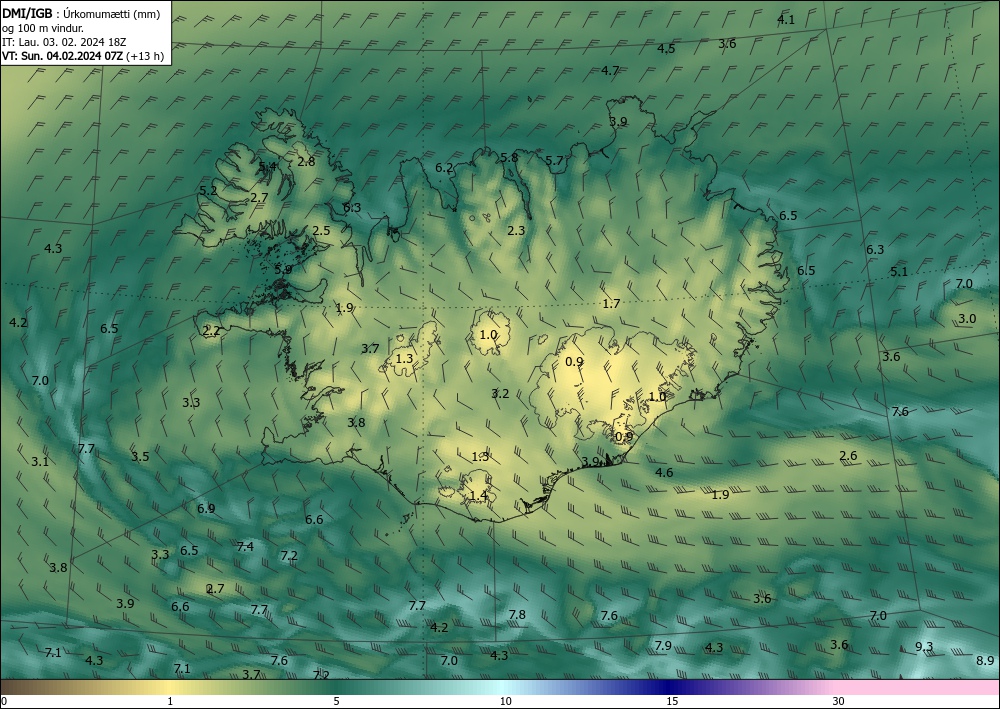Click the precipitation value 3.0
This screenshot has width=1000, height=709.
967,319
